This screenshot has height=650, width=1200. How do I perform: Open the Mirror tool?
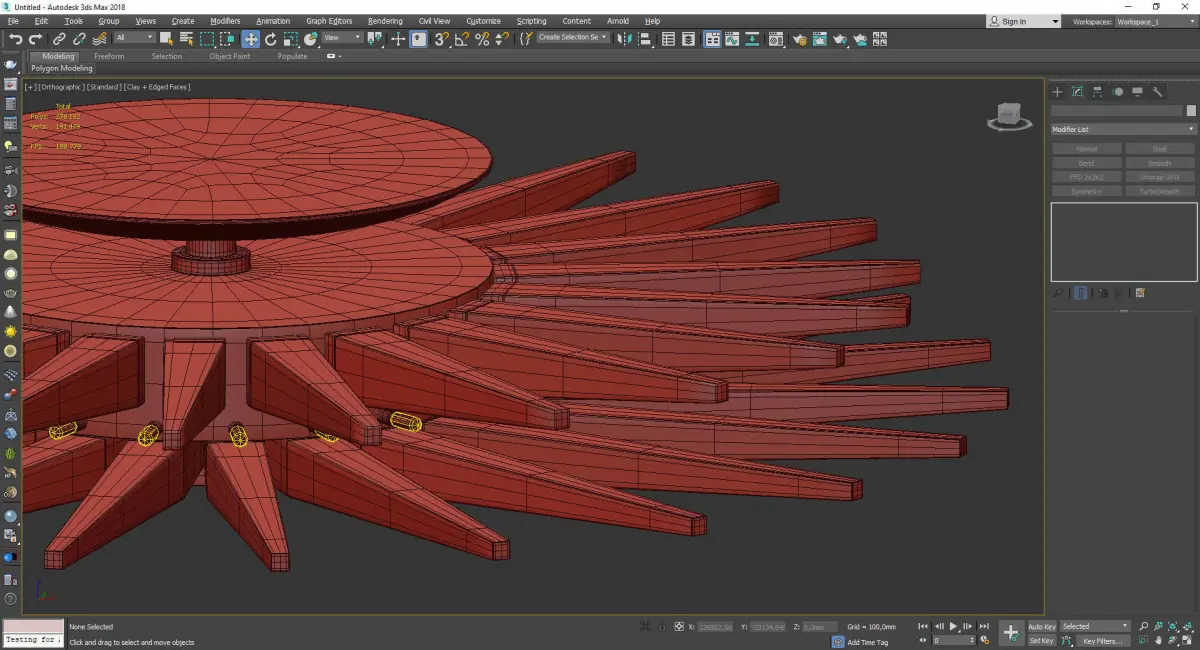624,39
